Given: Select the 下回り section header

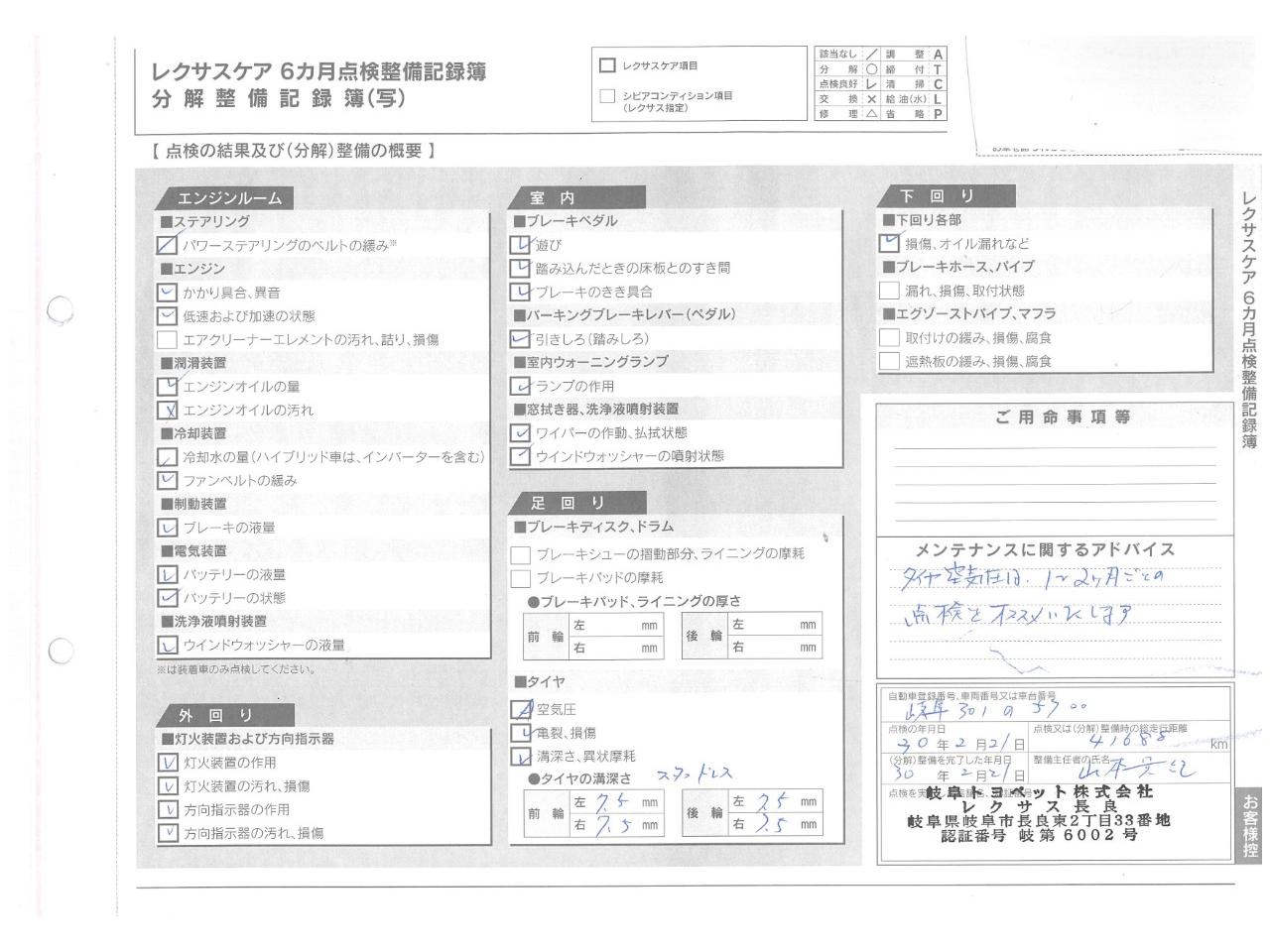Looking at the screenshot, I should (937, 196).
